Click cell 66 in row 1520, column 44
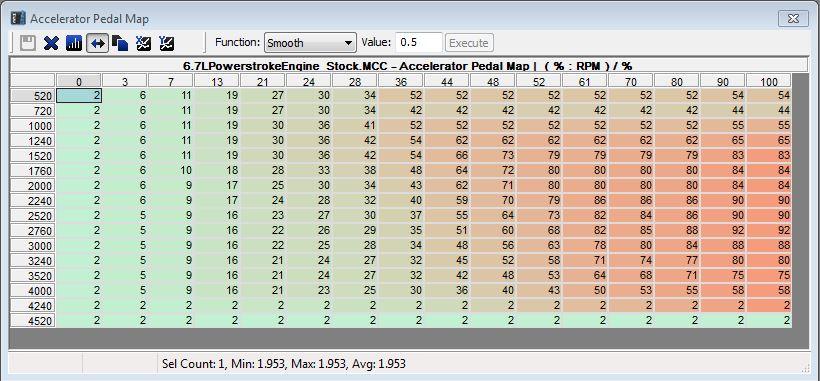The width and height of the screenshot is (820, 381). 447,156
